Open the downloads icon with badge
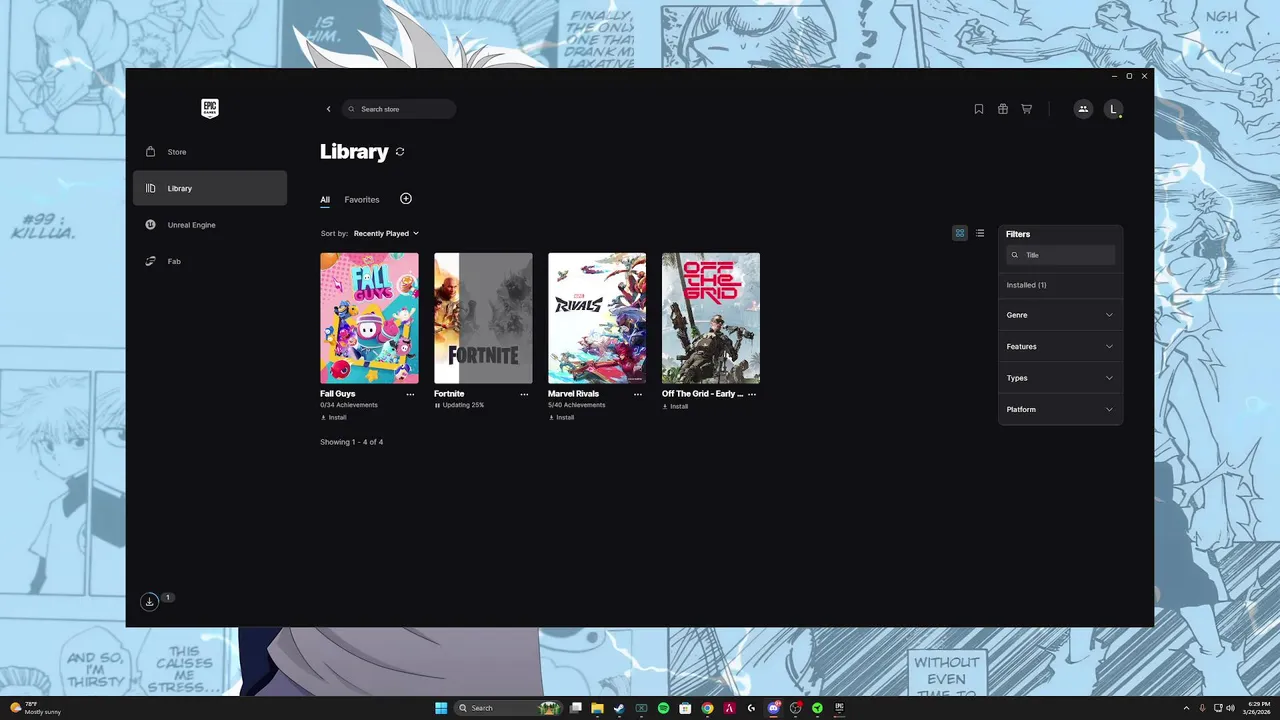Image resolution: width=1280 pixels, height=720 pixels. (150, 601)
